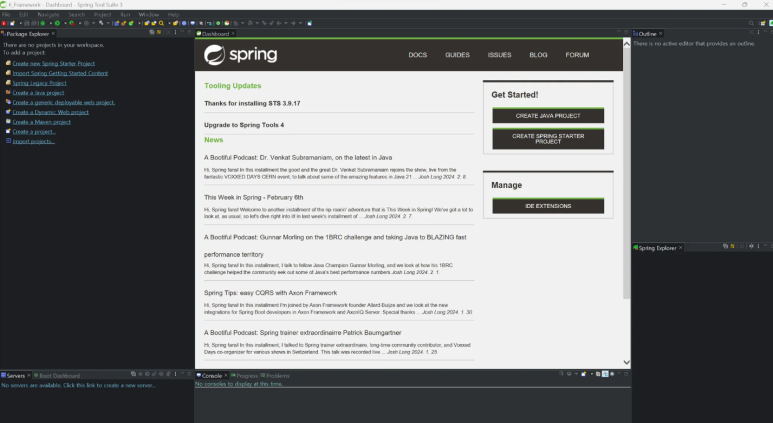Image resolution: width=773 pixels, height=423 pixels.
Task: Open the Outline view menu icon
Action: [x=758, y=32]
